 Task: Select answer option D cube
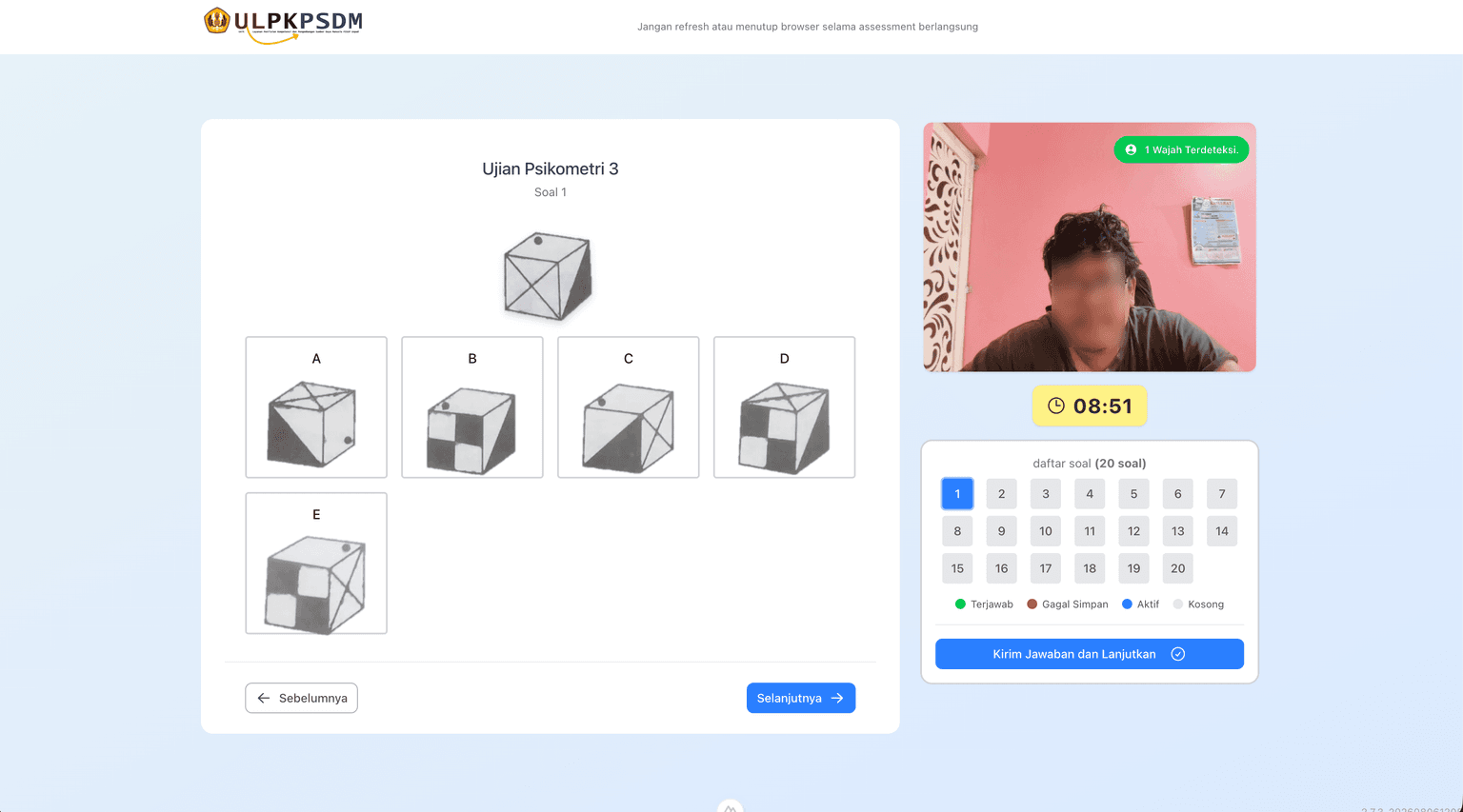coord(785,407)
